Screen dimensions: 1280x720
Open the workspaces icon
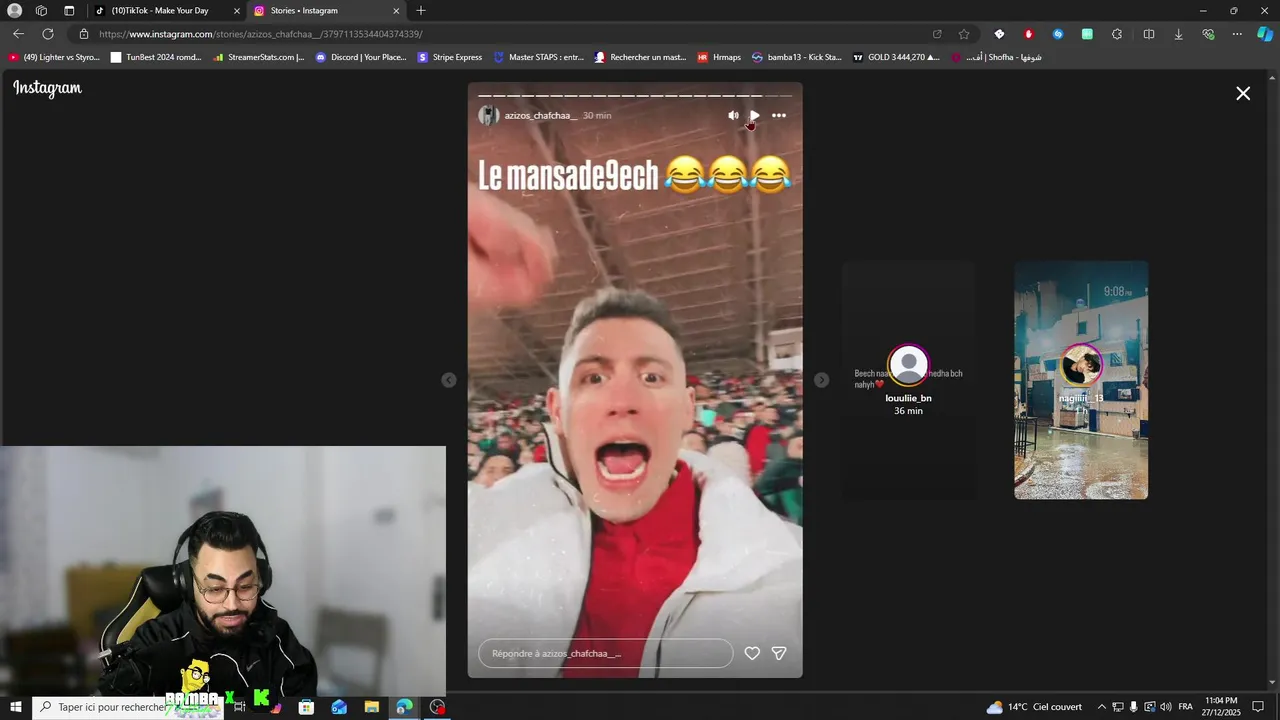41,10
